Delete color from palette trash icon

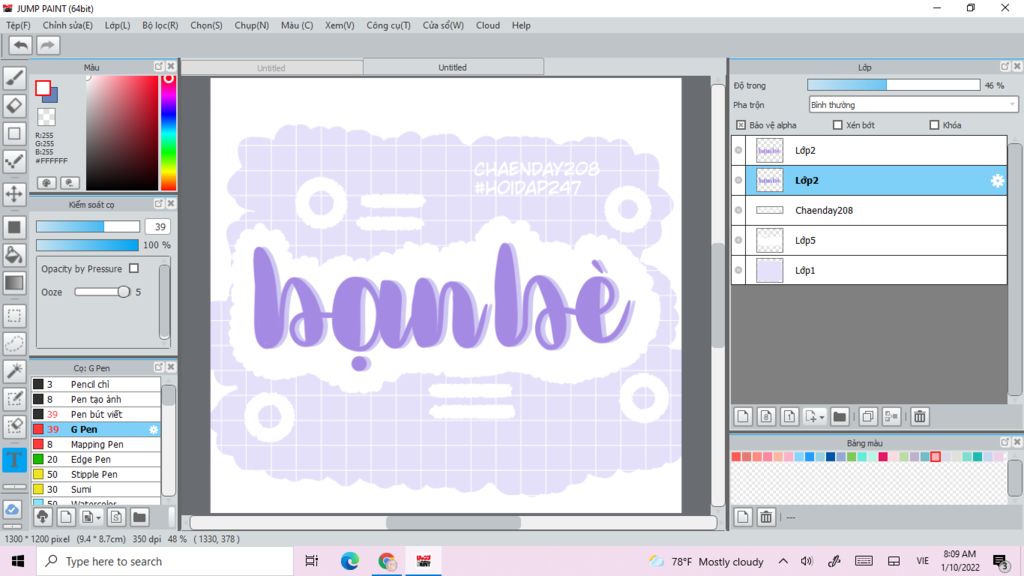[x=766, y=517]
